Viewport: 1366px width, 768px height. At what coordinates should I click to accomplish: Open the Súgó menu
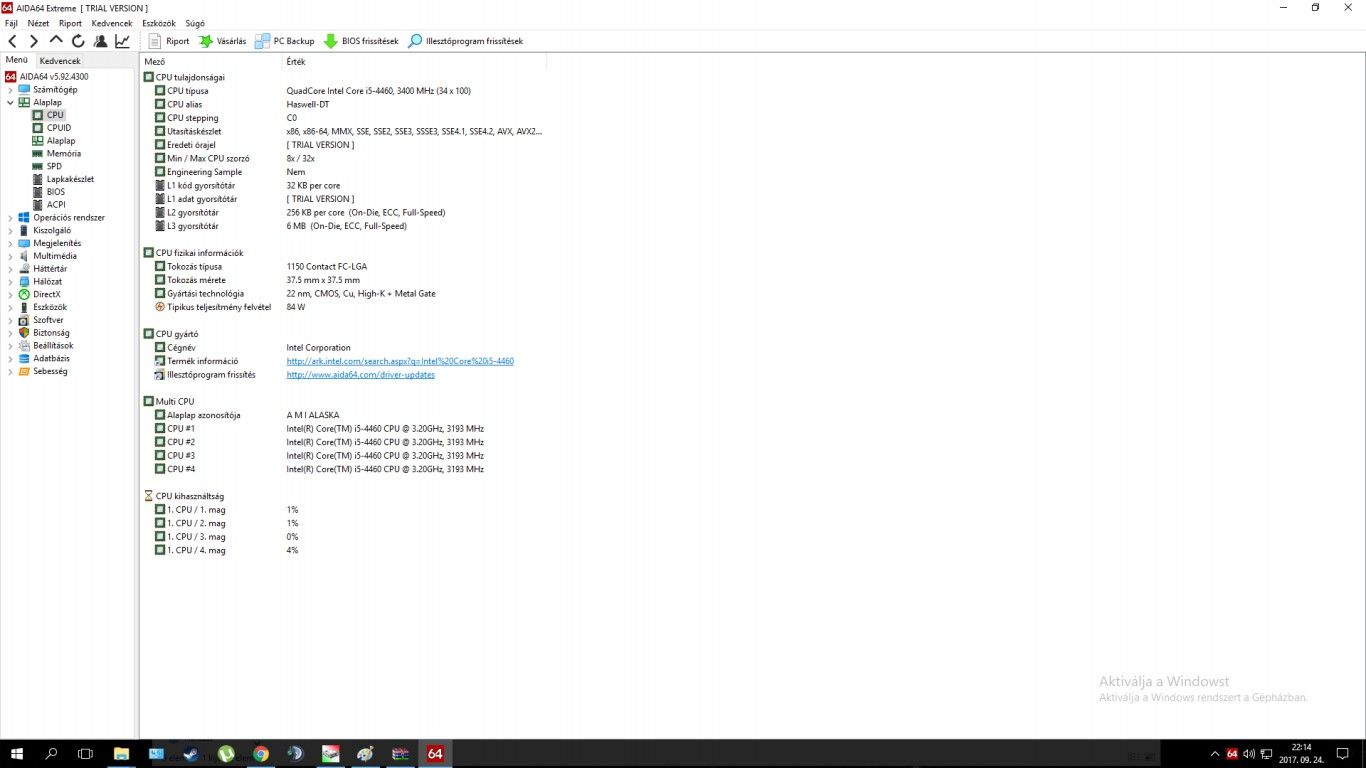pyautogui.click(x=195, y=23)
